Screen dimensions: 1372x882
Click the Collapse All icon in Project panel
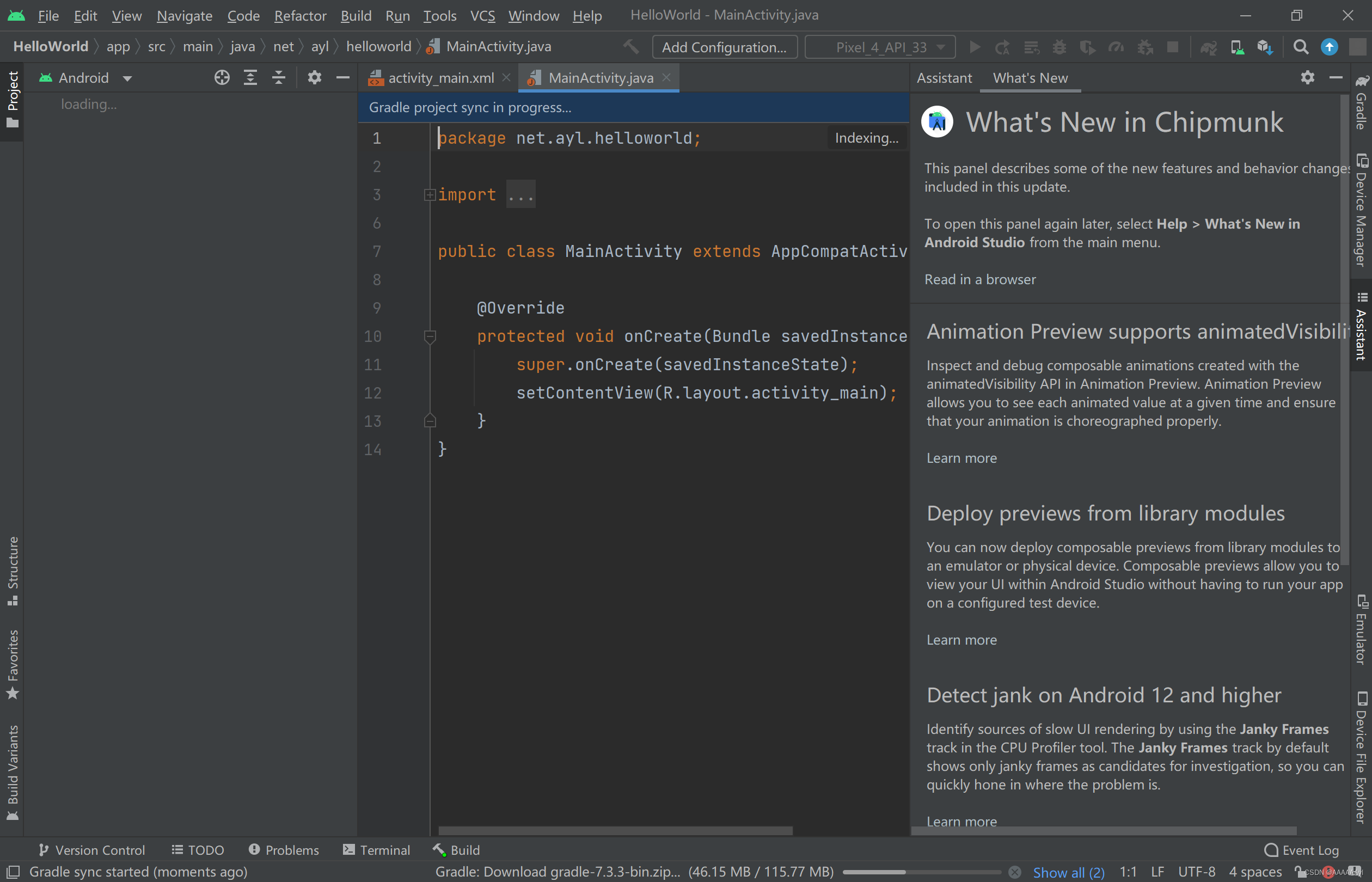279,77
